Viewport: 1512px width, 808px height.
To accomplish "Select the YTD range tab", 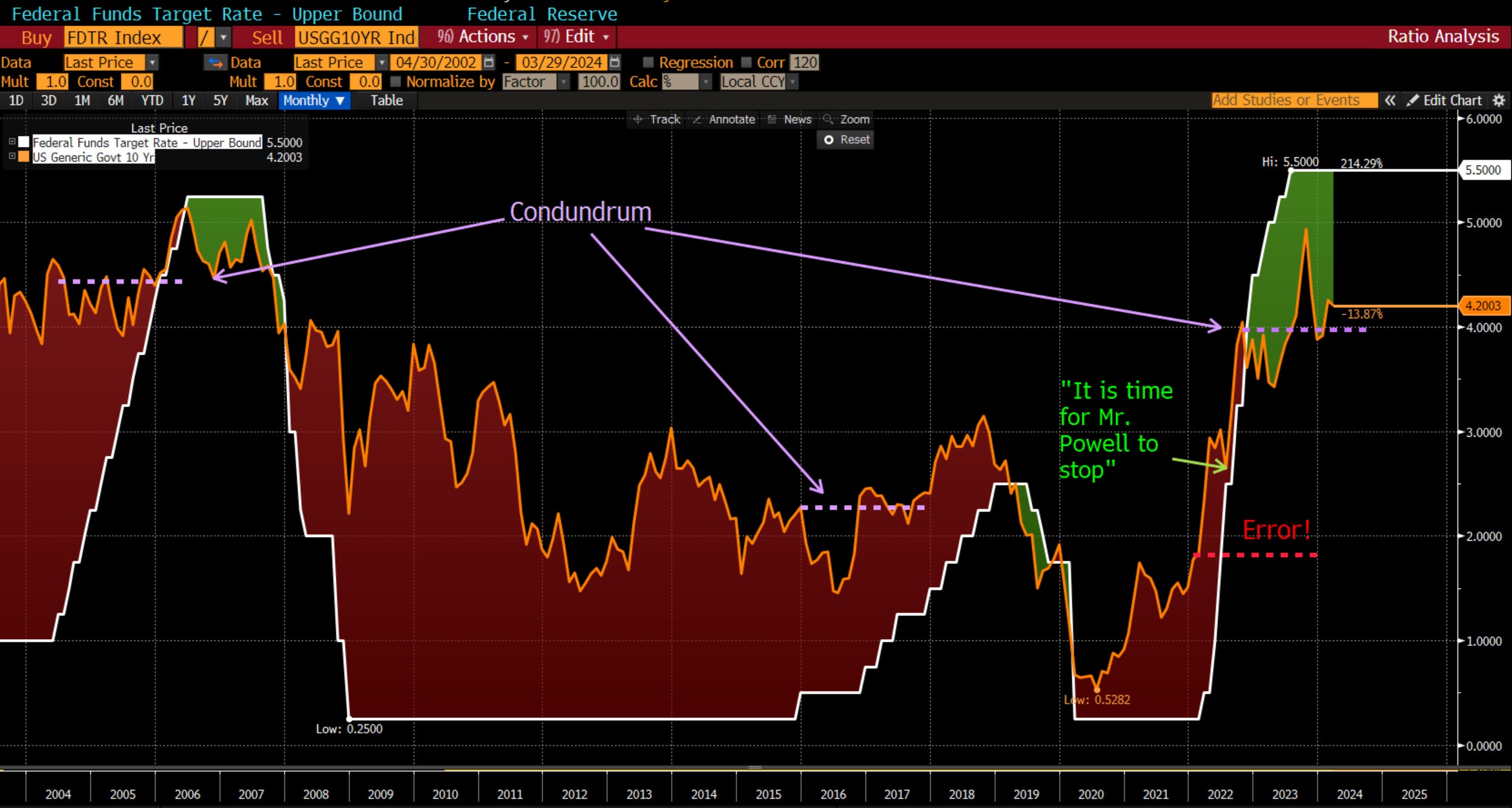I will pyautogui.click(x=152, y=101).
